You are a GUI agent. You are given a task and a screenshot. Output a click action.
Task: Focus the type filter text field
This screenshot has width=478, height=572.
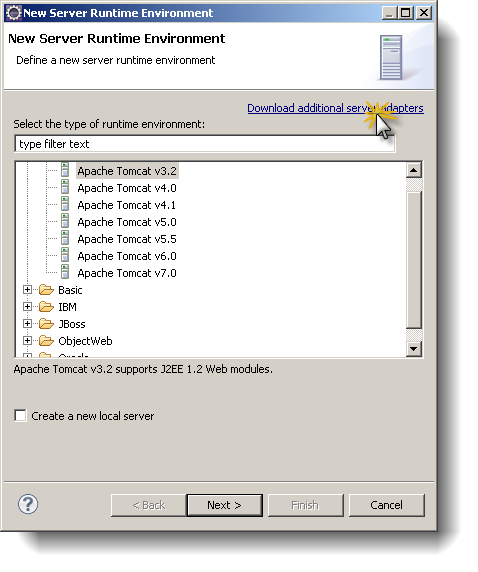[205, 144]
